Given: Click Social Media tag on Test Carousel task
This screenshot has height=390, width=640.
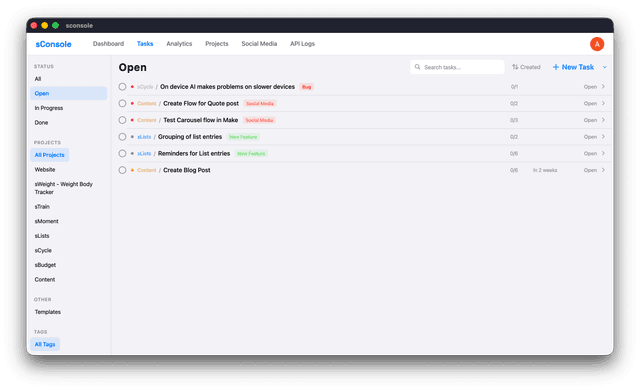Looking at the screenshot, I should point(259,120).
